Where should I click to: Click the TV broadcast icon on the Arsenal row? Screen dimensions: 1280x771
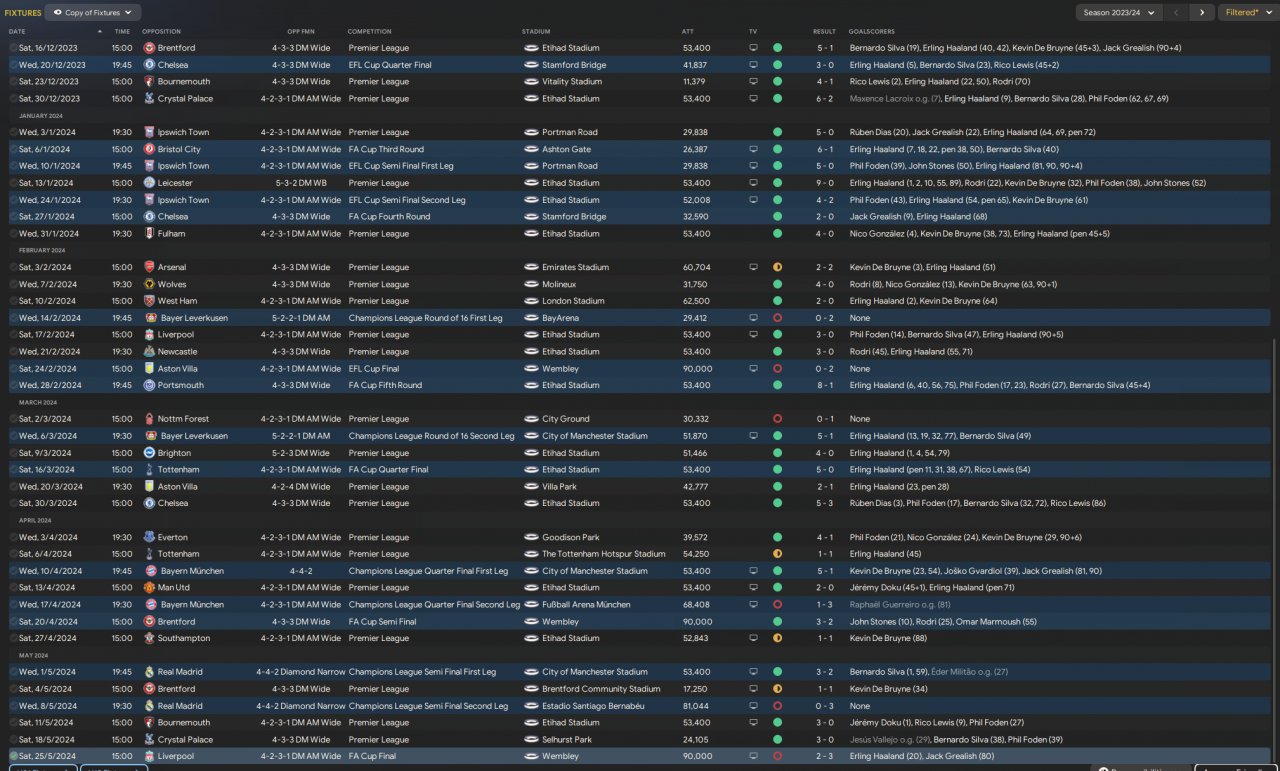pyautogui.click(x=753, y=267)
